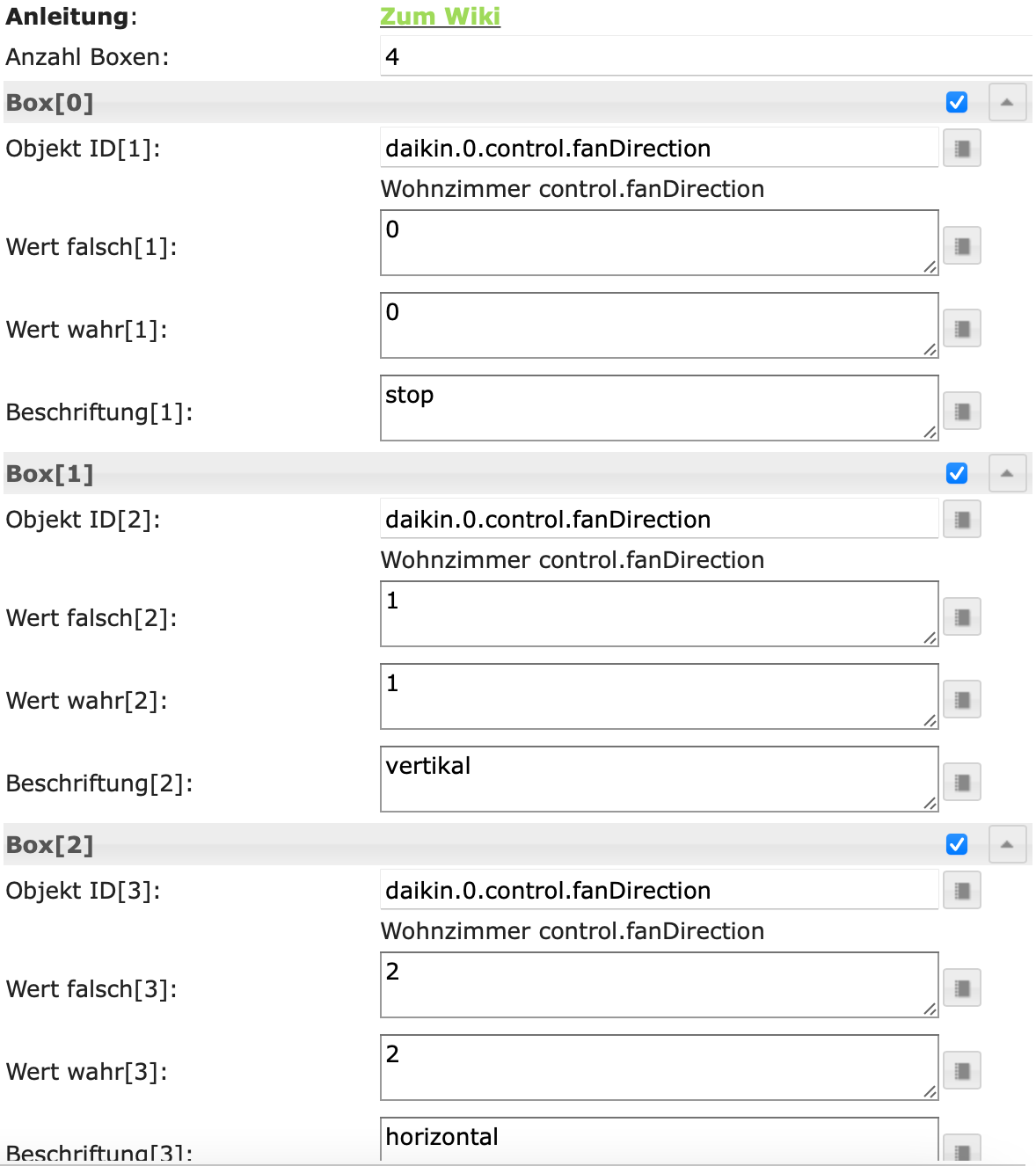Toggle the Box[1] checkbox
1036x1166 pixels.
[x=957, y=473]
